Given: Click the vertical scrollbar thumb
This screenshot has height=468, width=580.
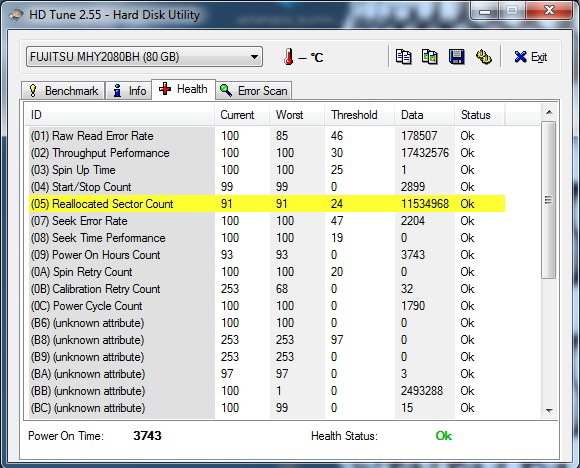Looking at the screenshot, I should tap(549, 200).
